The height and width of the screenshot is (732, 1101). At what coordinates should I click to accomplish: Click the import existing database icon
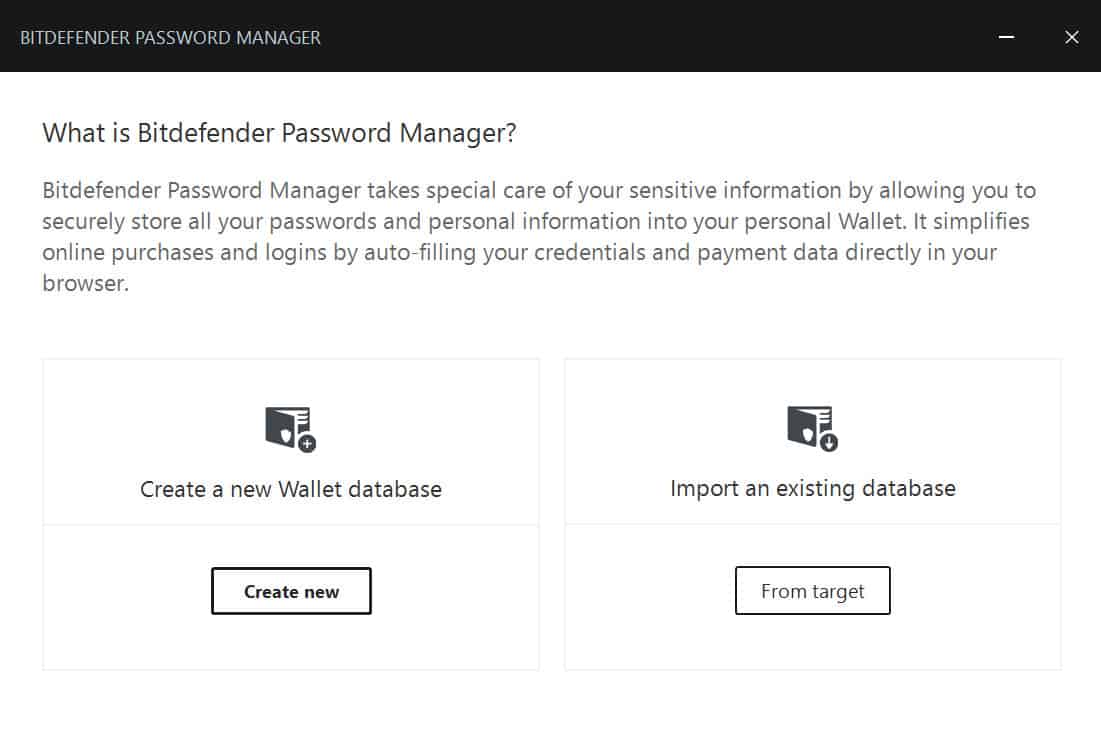click(x=812, y=429)
